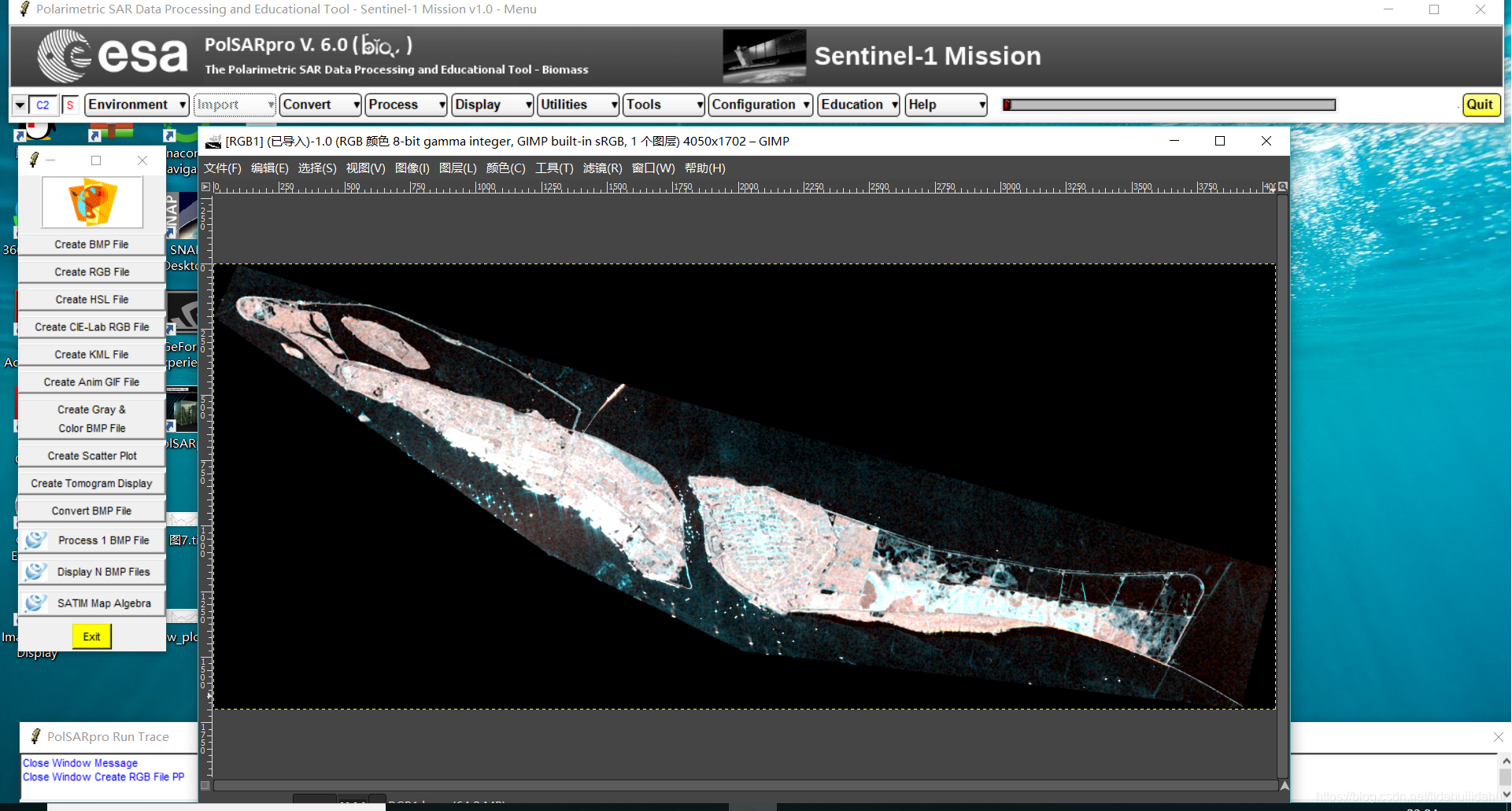
Task: Click the ESA icon beside Process 1 BMP File
Action: 35,540
